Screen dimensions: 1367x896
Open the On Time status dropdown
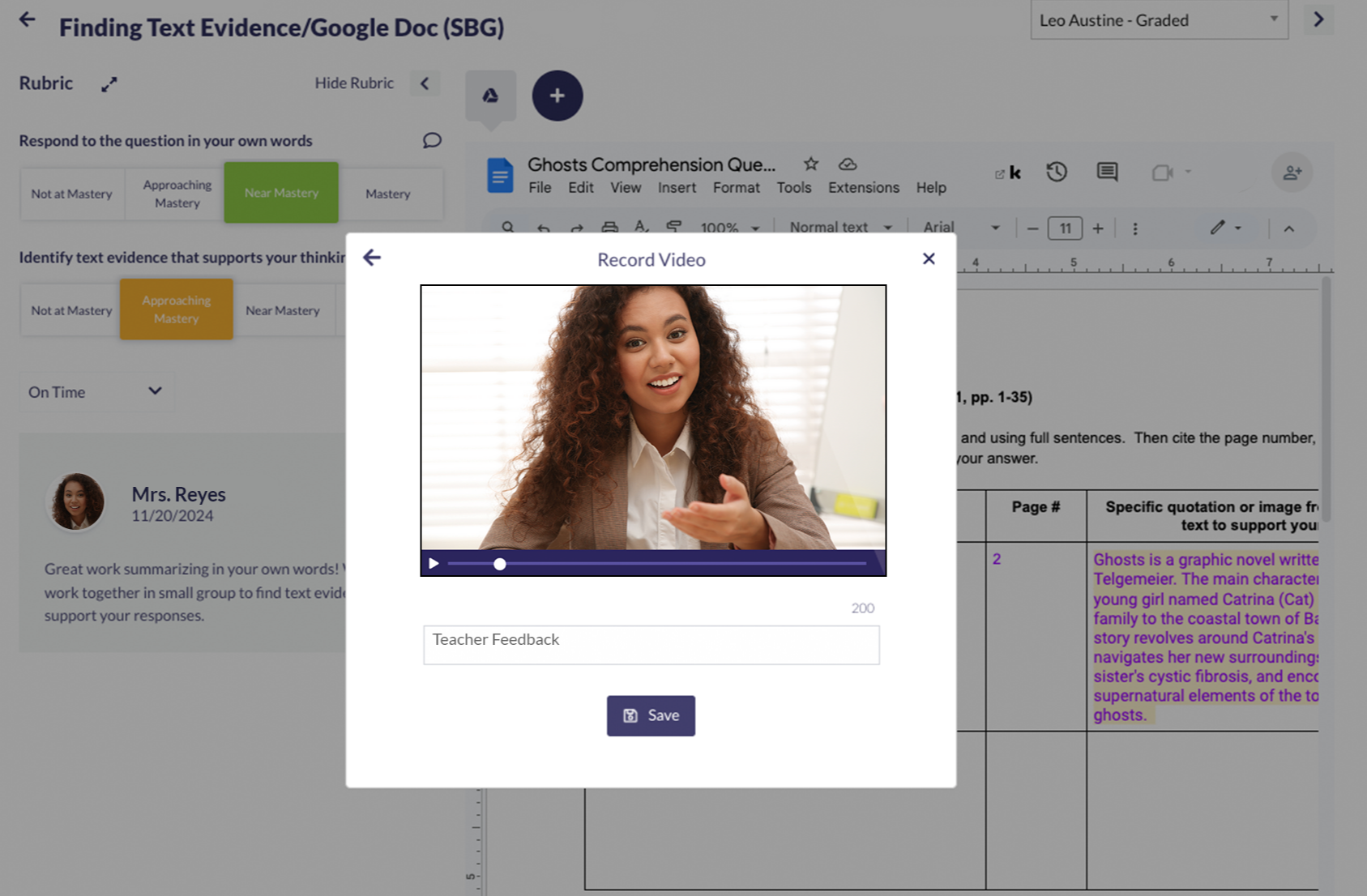coord(96,392)
